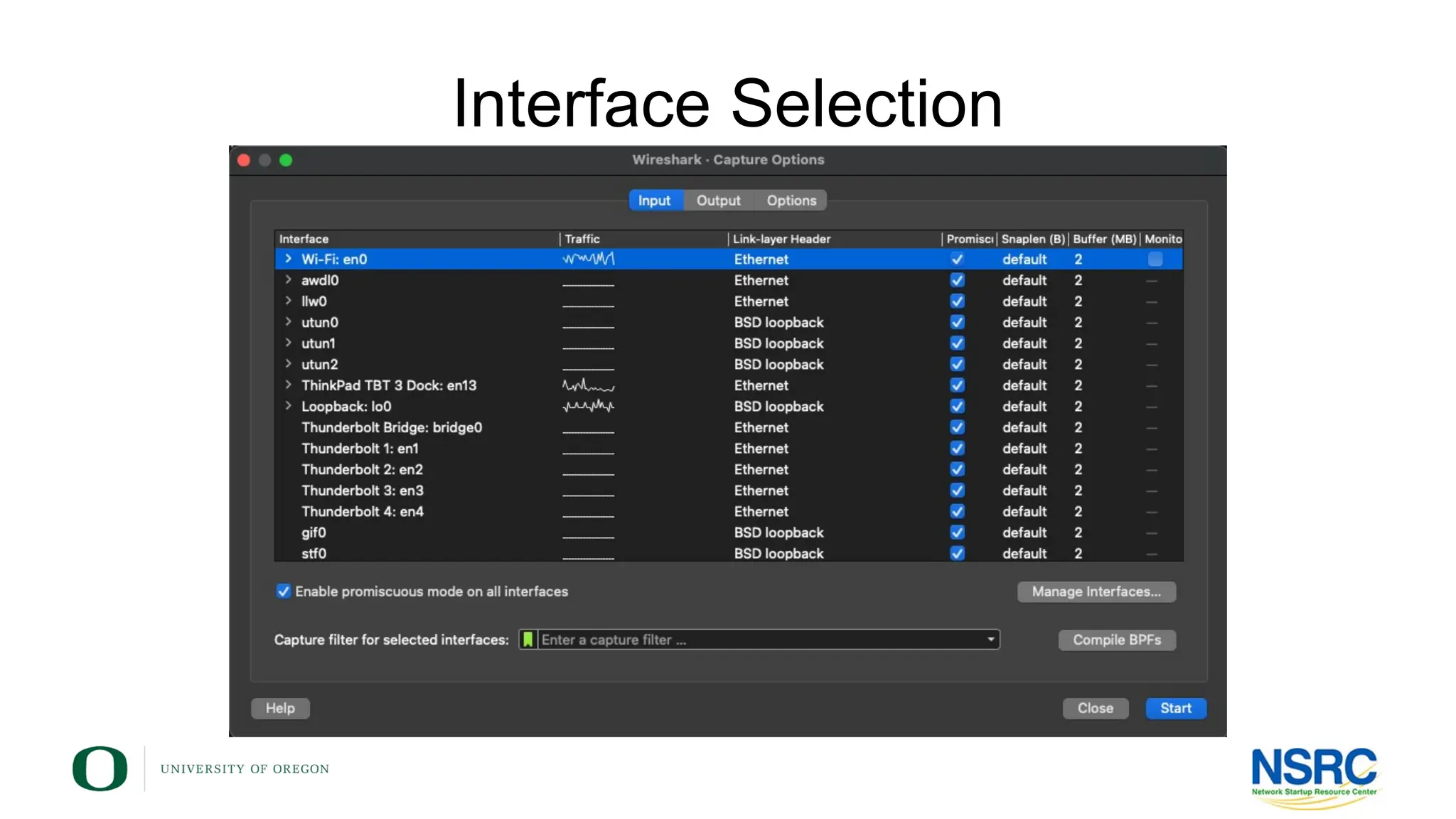Toggle promiscuous checkbox for utun0

tap(958, 322)
